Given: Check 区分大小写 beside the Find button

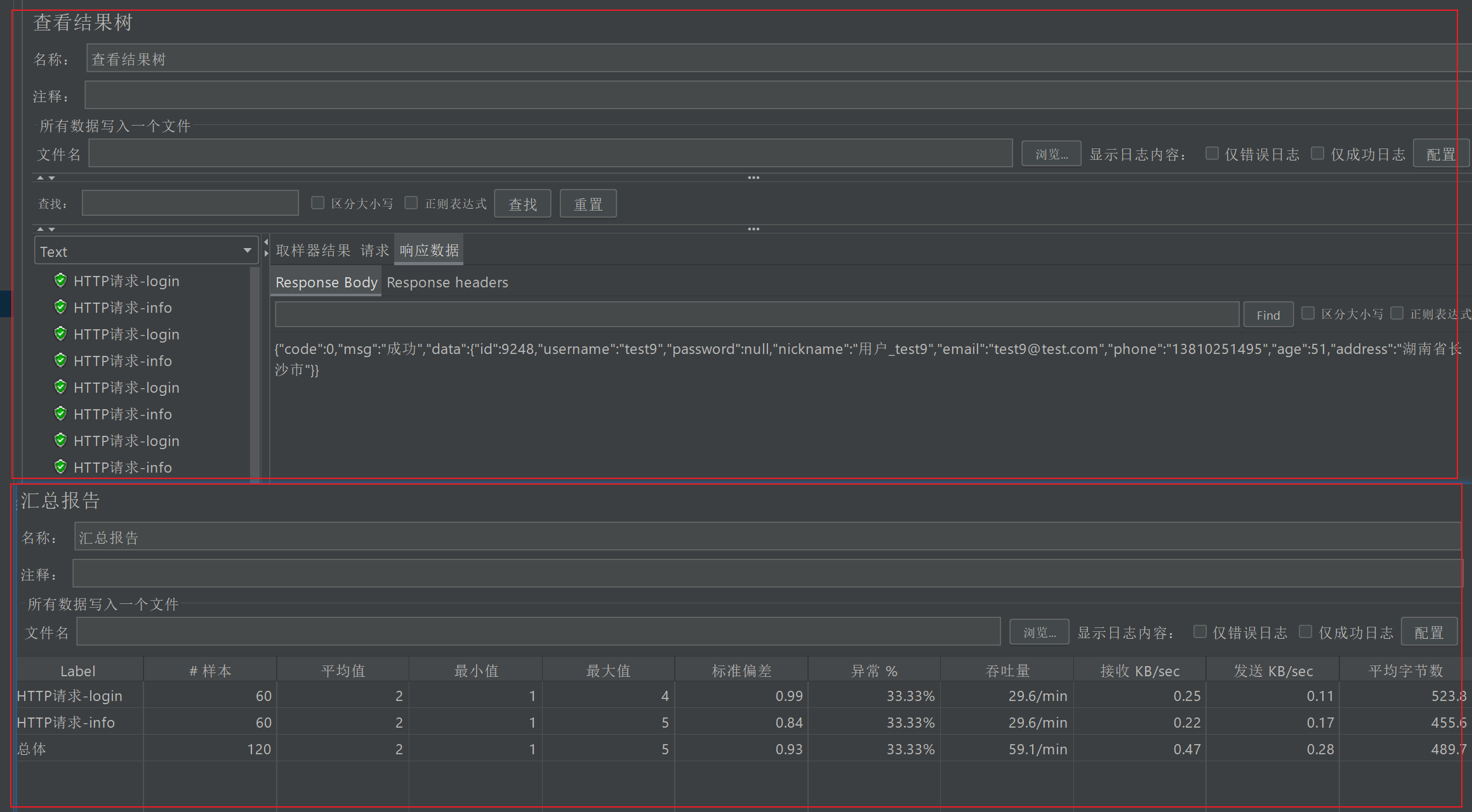Looking at the screenshot, I should pos(1308,313).
